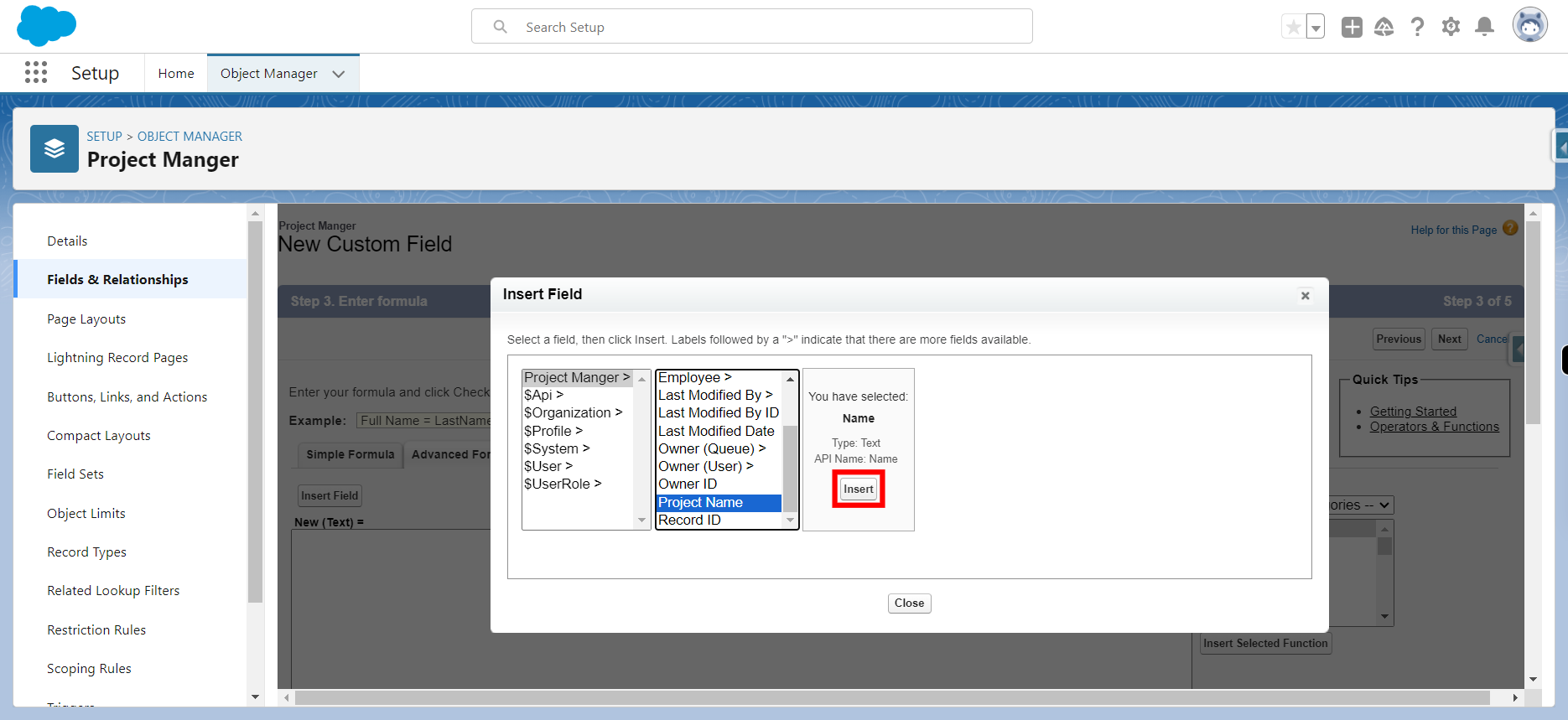The height and width of the screenshot is (720, 1568).
Task: Open the notifications bell
Action: [x=1484, y=27]
